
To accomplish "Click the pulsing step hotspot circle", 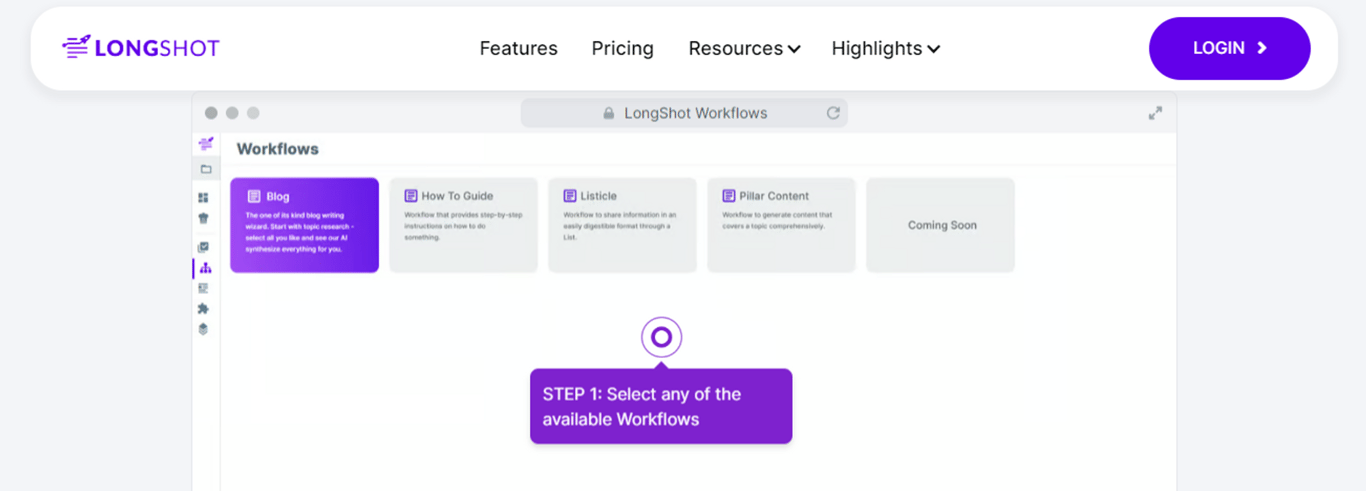I will coord(661,337).
